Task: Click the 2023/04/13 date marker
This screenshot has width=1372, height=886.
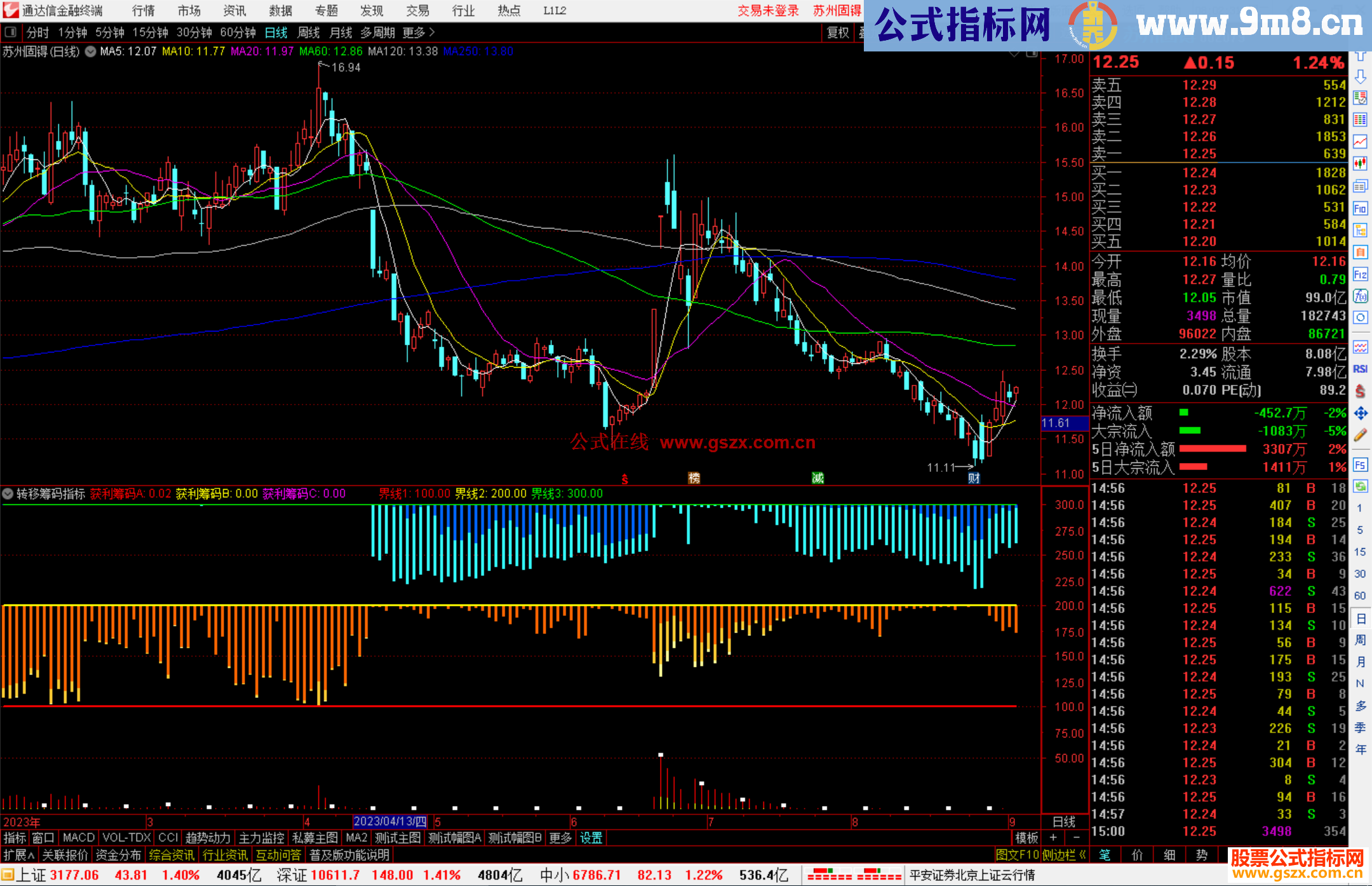Action: pyautogui.click(x=390, y=822)
